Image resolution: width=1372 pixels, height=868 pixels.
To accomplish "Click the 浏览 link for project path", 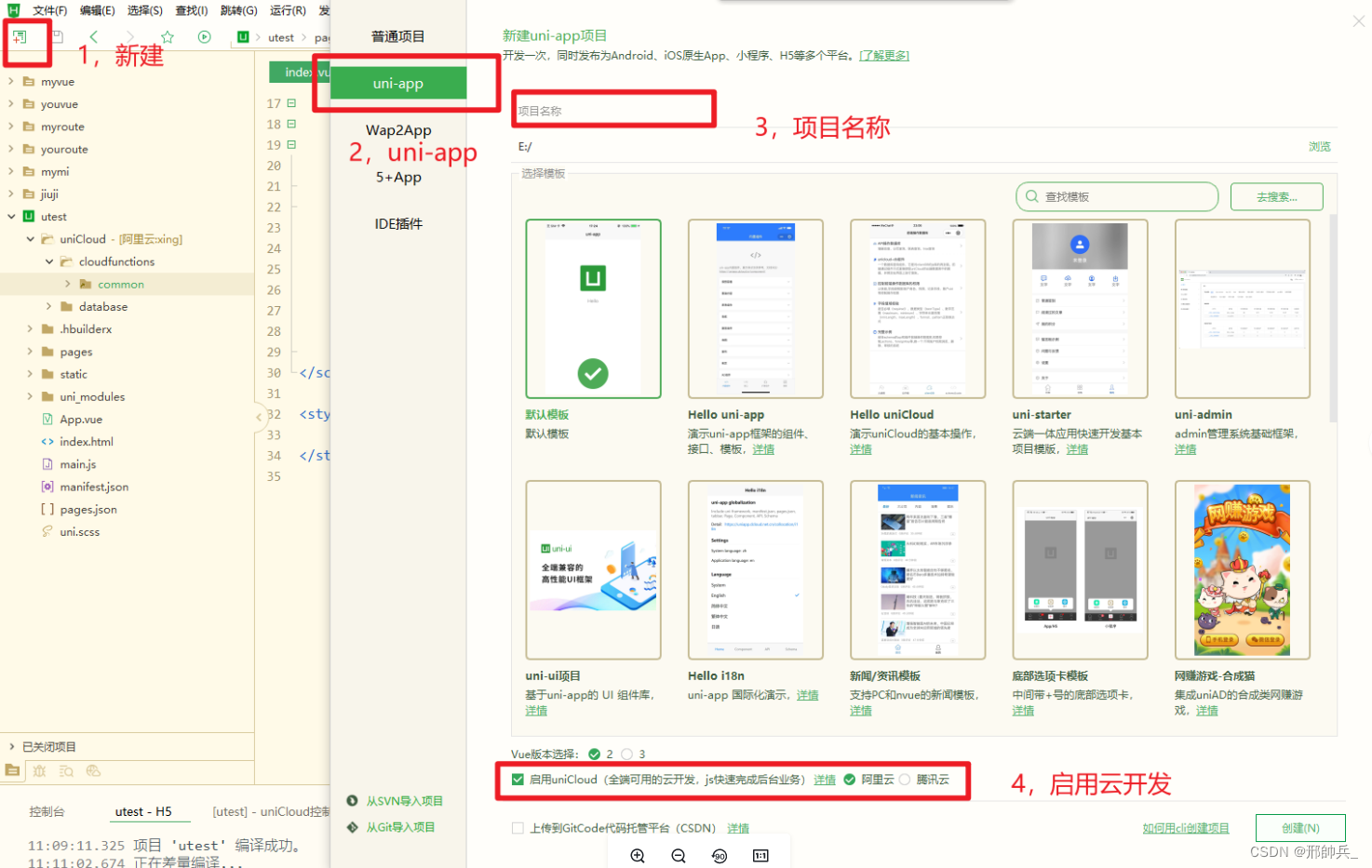I will (x=1319, y=146).
